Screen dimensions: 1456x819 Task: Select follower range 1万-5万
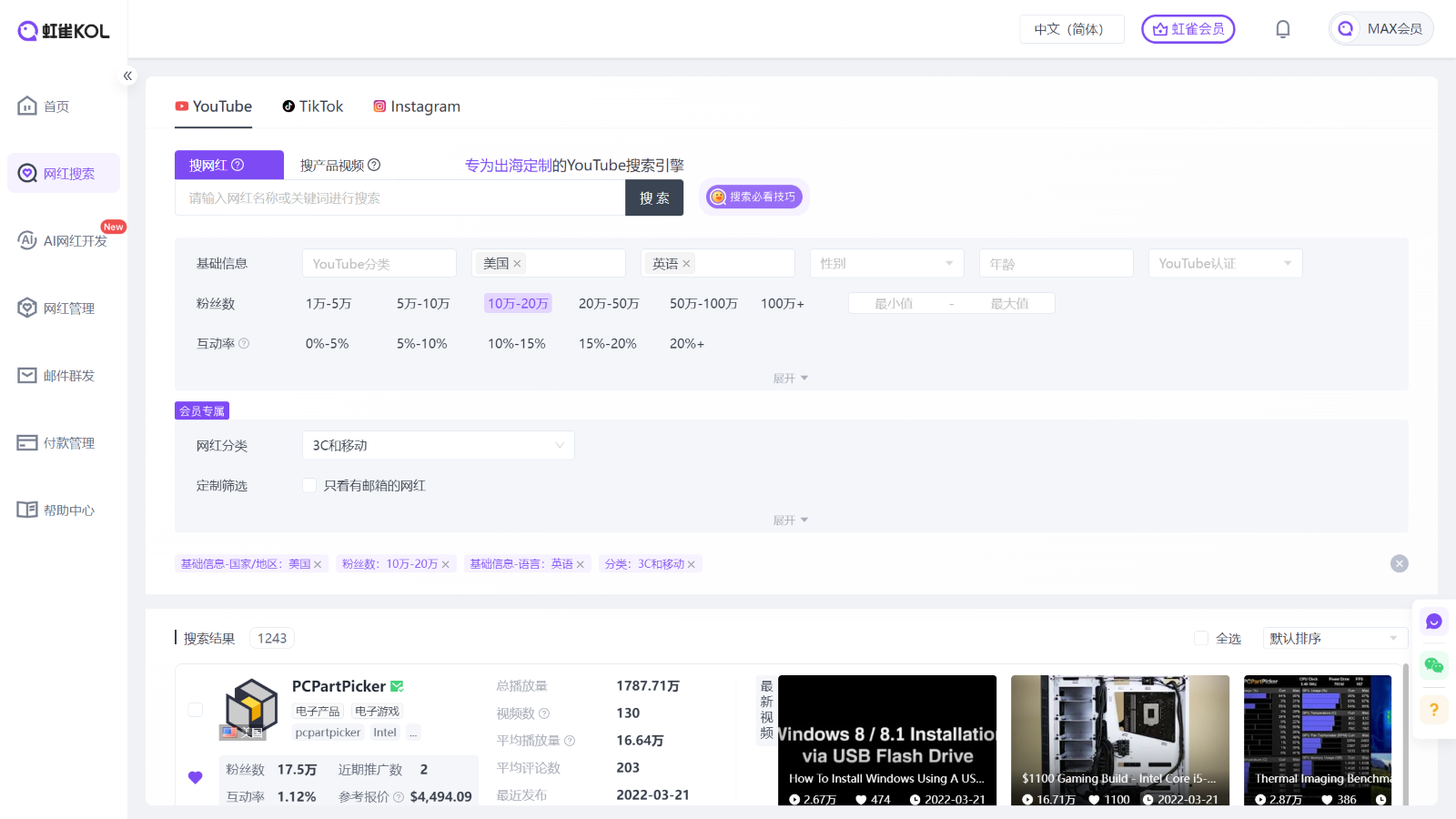click(329, 303)
